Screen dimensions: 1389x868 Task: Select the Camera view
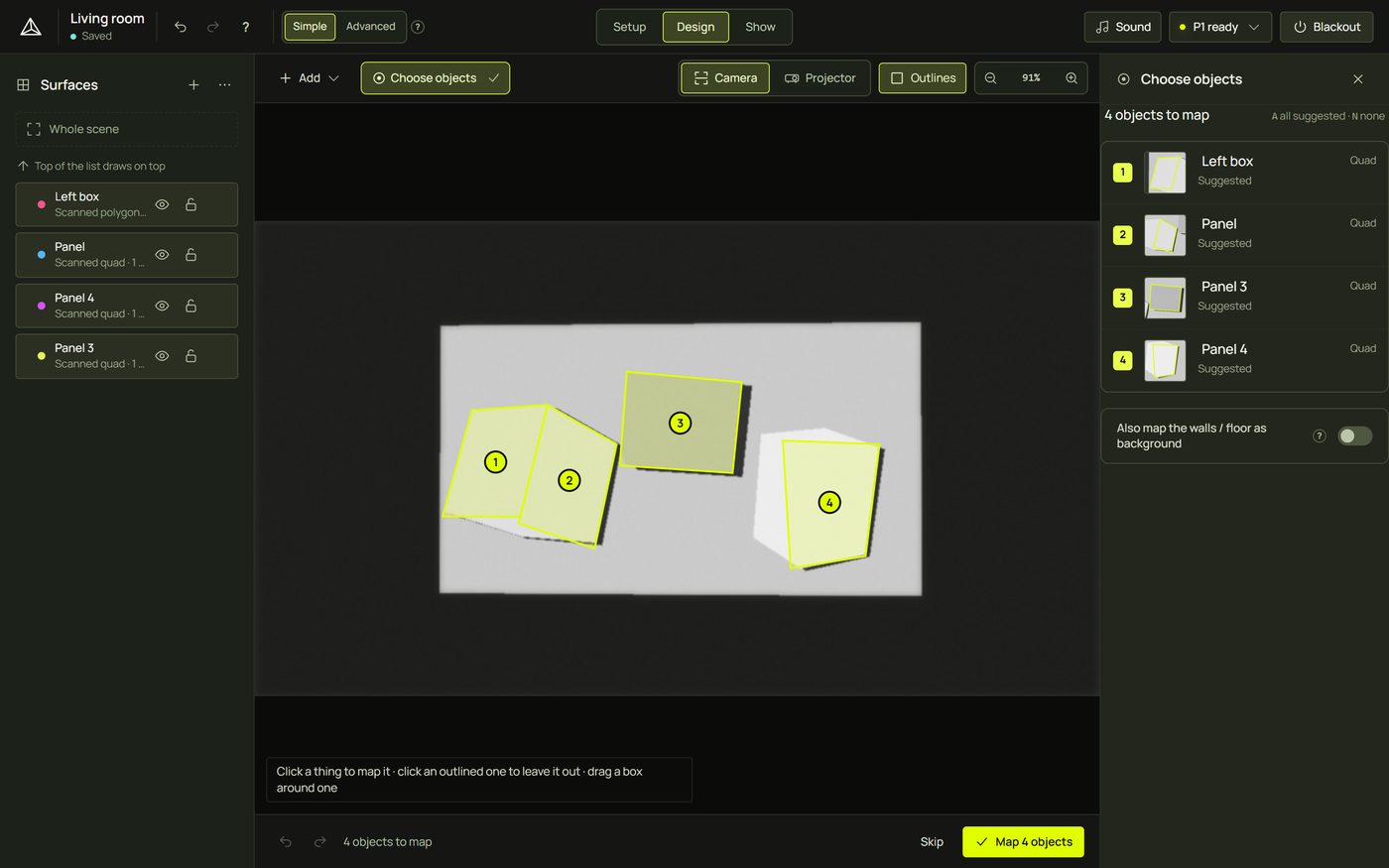pos(725,78)
